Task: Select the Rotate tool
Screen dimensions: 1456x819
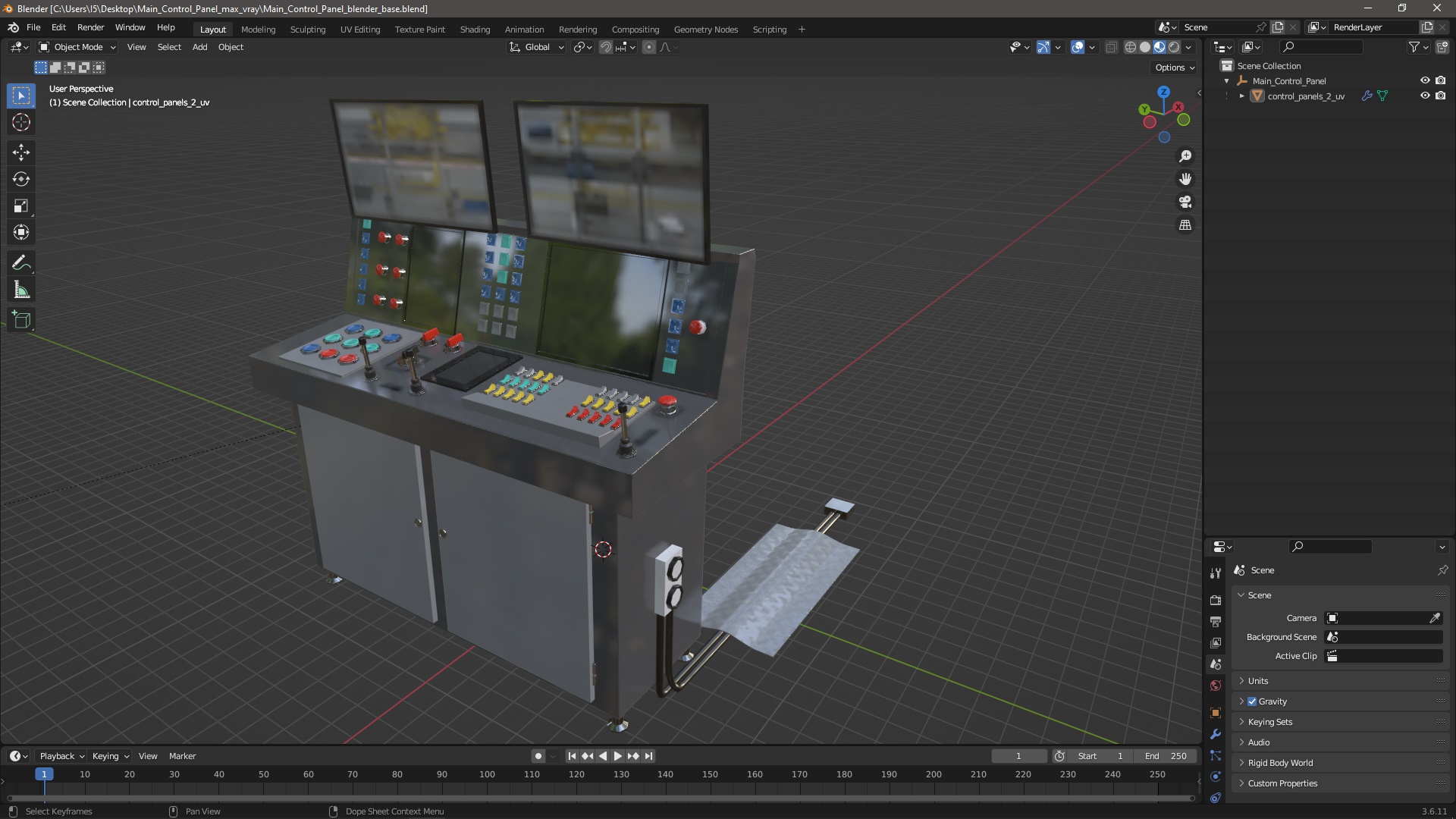Action: click(x=20, y=179)
